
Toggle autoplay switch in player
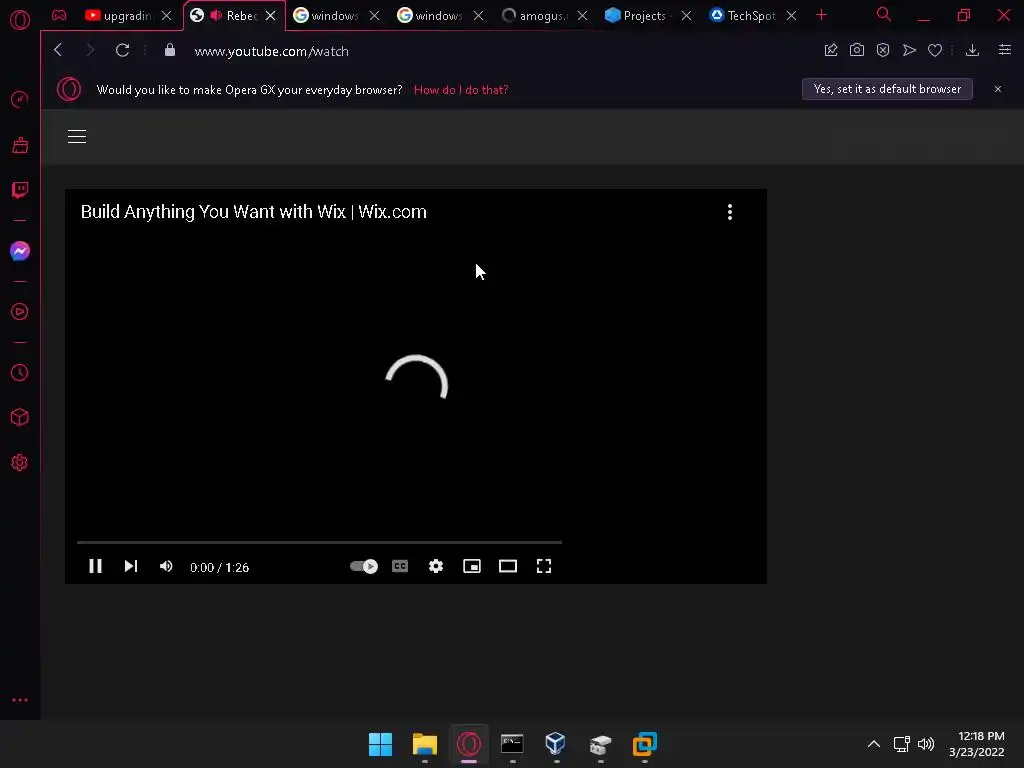[x=364, y=566]
